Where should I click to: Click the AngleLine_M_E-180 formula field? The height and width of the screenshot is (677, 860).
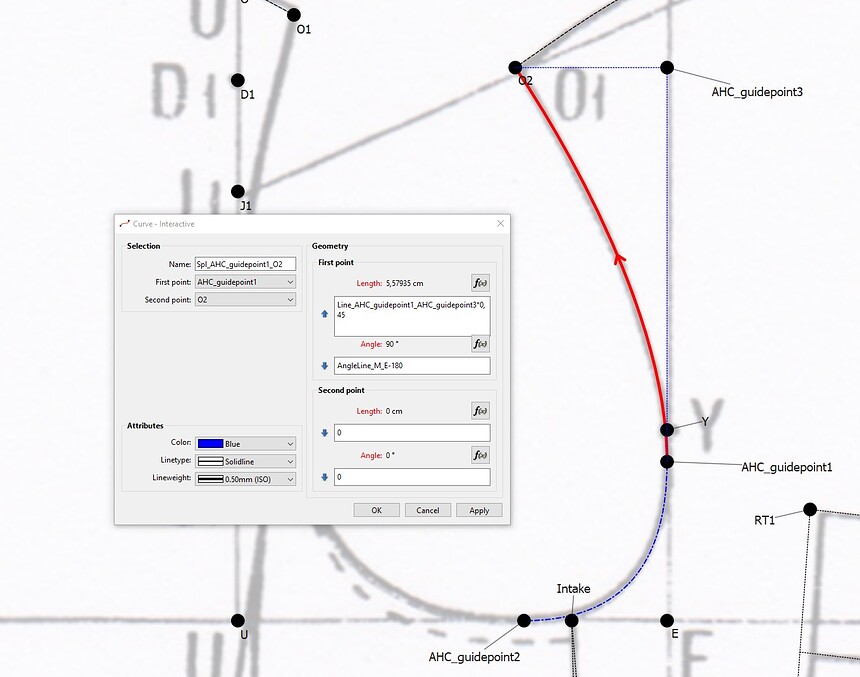[411, 366]
